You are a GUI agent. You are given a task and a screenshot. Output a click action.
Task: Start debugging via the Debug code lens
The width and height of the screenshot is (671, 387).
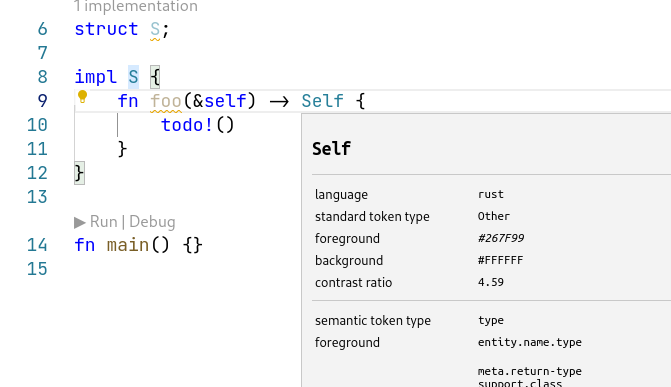coord(152,222)
